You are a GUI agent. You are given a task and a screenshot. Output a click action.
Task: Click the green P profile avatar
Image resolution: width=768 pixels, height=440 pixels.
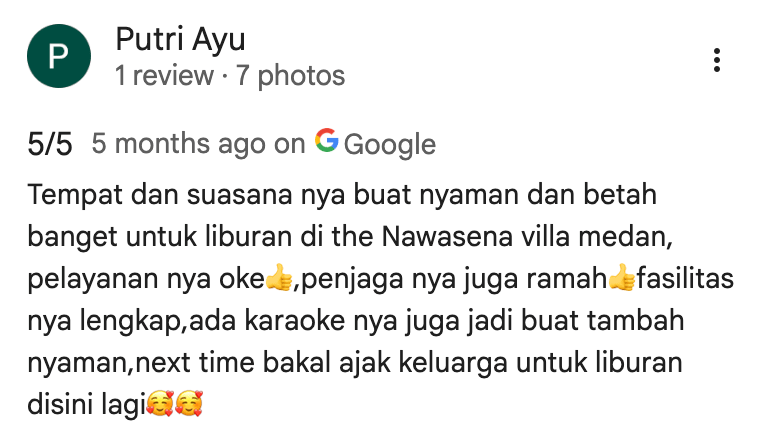[59, 56]
